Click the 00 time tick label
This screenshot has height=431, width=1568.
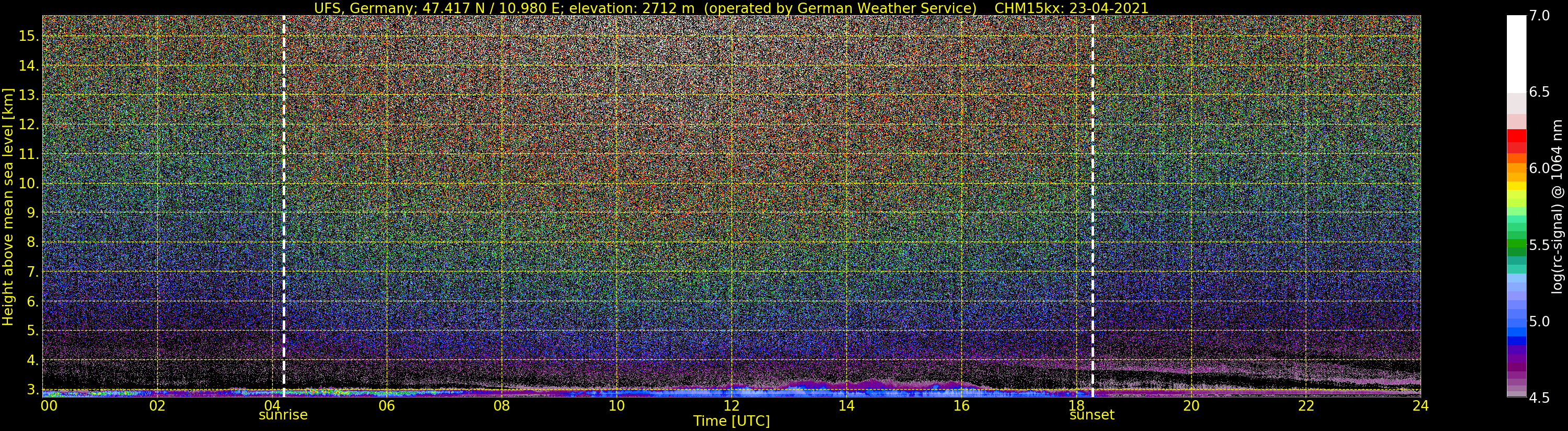49,405
